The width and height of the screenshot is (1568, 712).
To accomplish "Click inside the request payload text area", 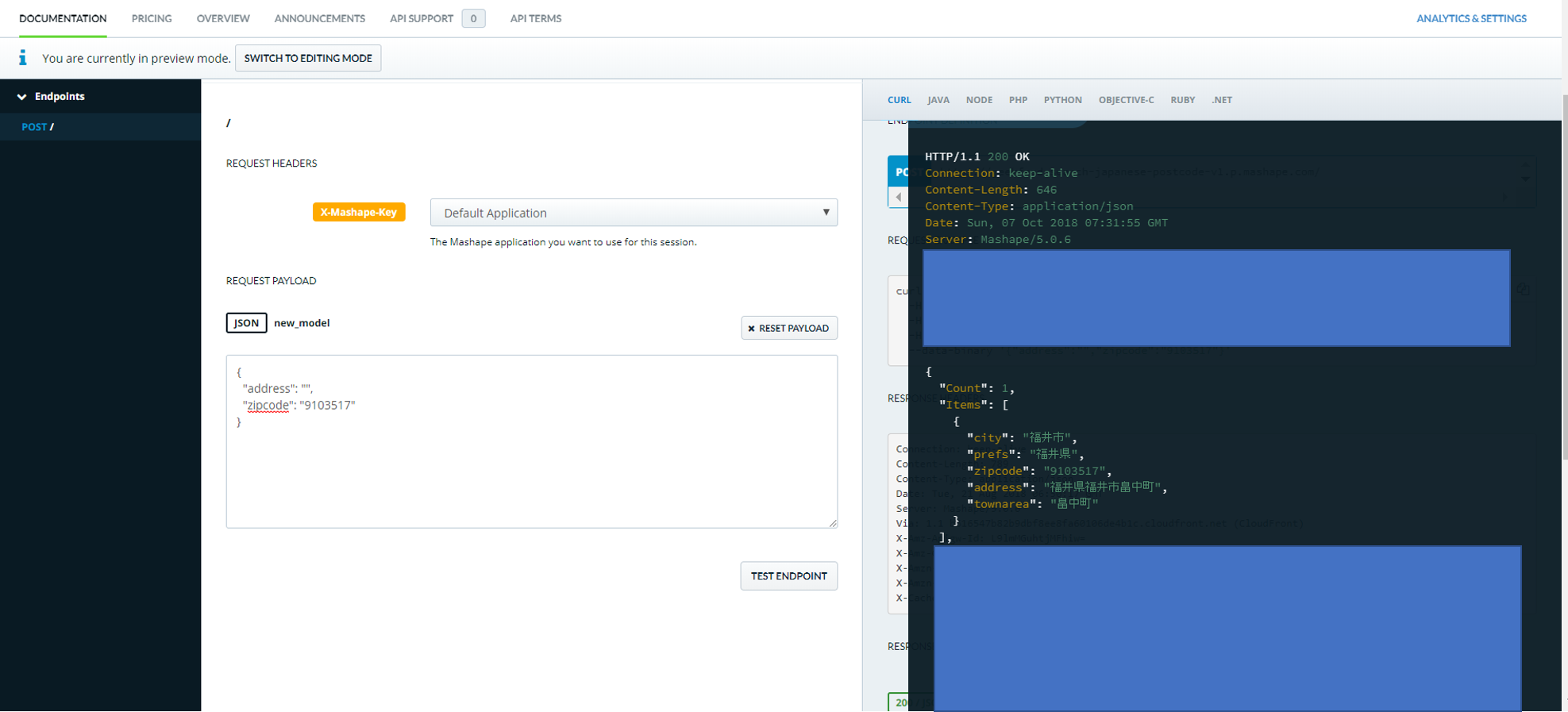I will pos(531,468).
